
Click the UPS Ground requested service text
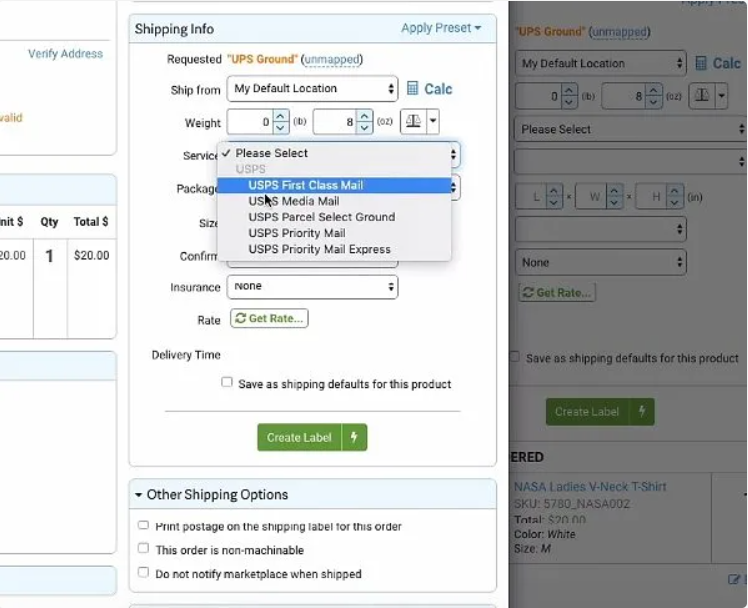coord(262,59)
